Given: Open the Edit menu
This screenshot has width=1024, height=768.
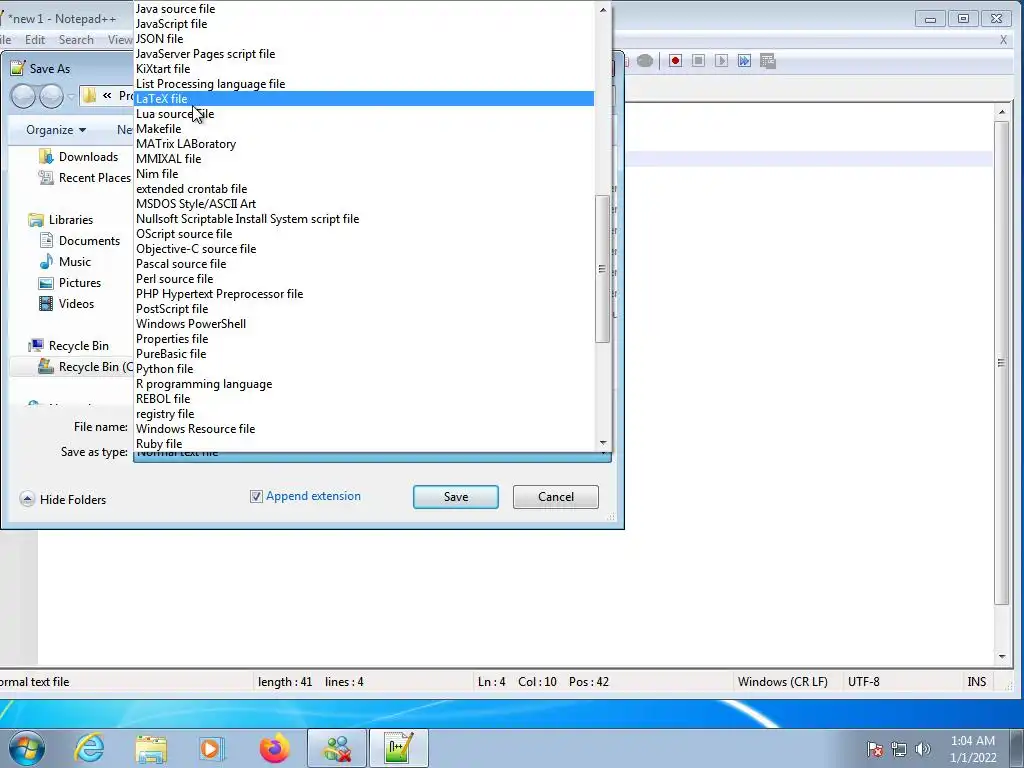Looking at the screenshot, I should coord(35,40).
